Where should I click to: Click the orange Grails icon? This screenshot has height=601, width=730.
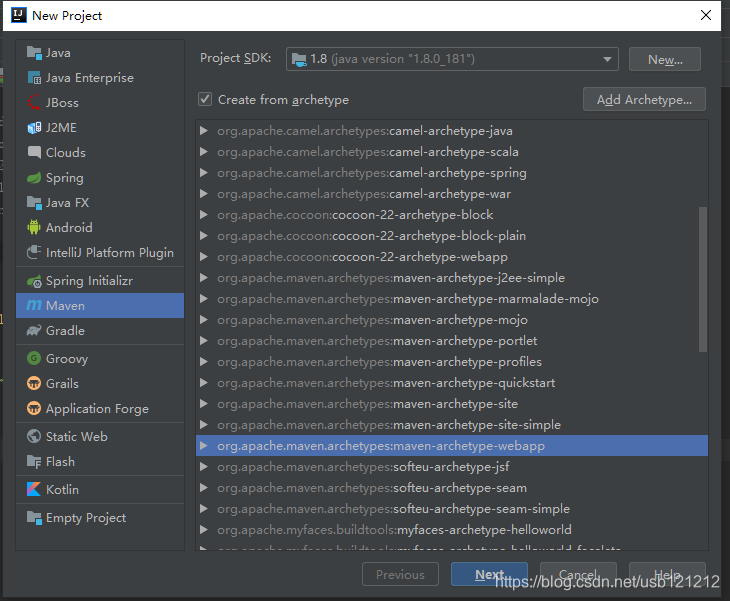coord(34,384)
